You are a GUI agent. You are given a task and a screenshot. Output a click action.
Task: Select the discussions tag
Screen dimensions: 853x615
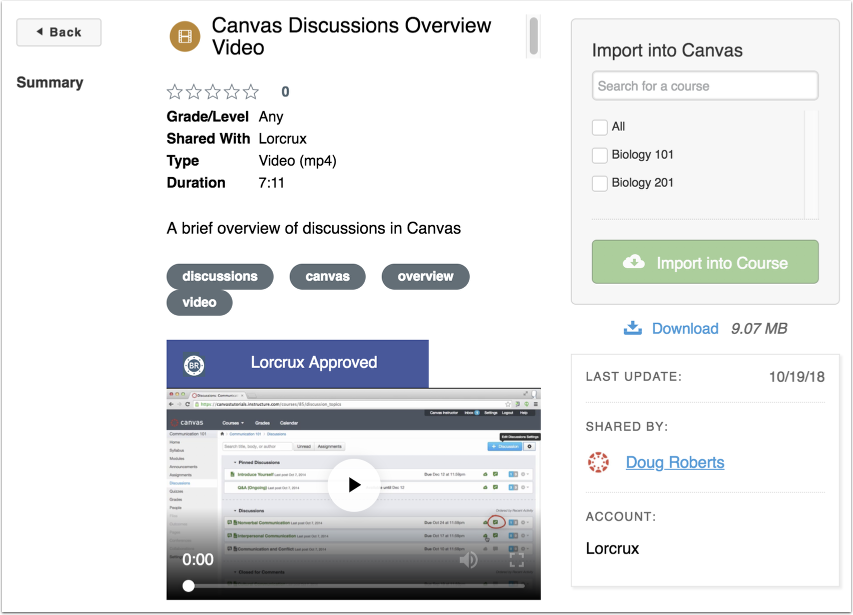click(220, 276)
